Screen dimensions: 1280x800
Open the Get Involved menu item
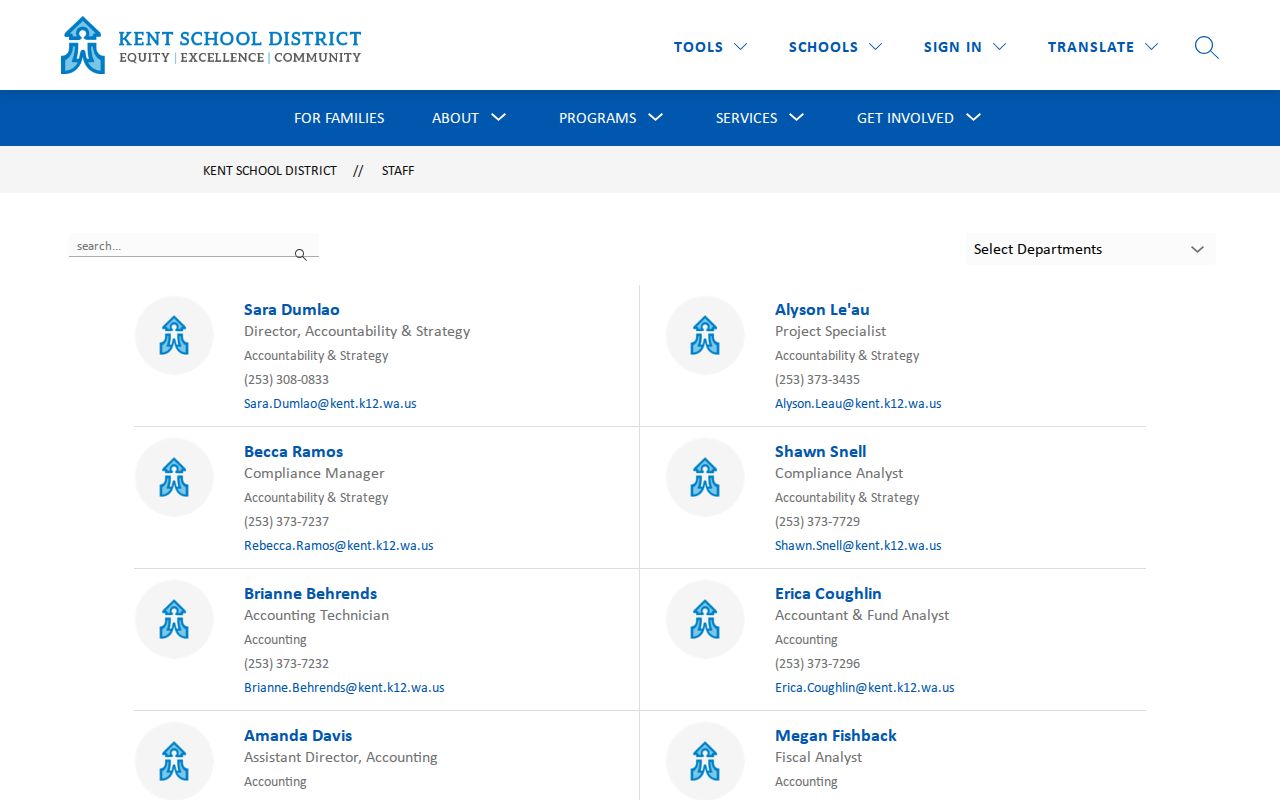905,118
